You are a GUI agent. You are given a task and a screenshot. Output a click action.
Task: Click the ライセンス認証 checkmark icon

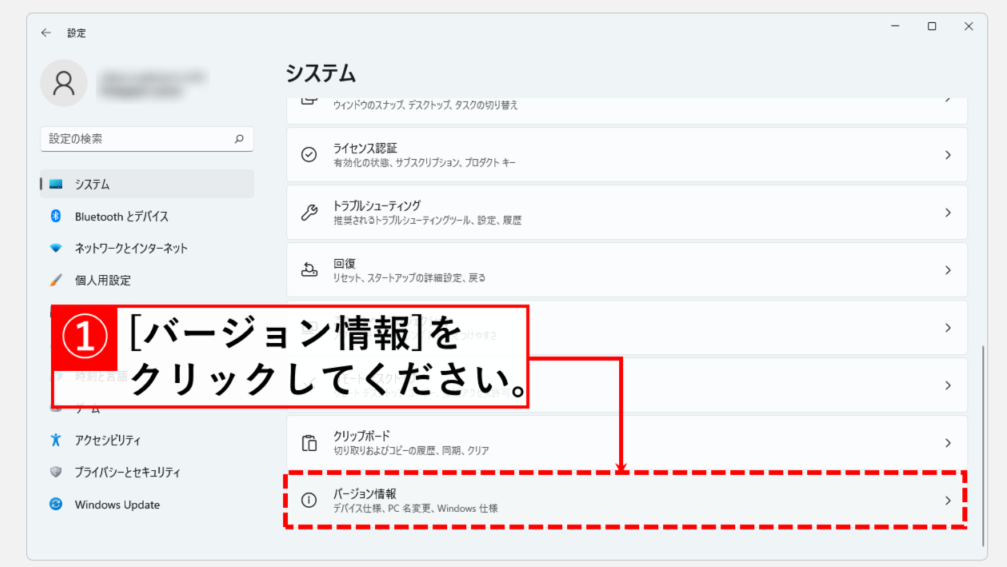309,155
